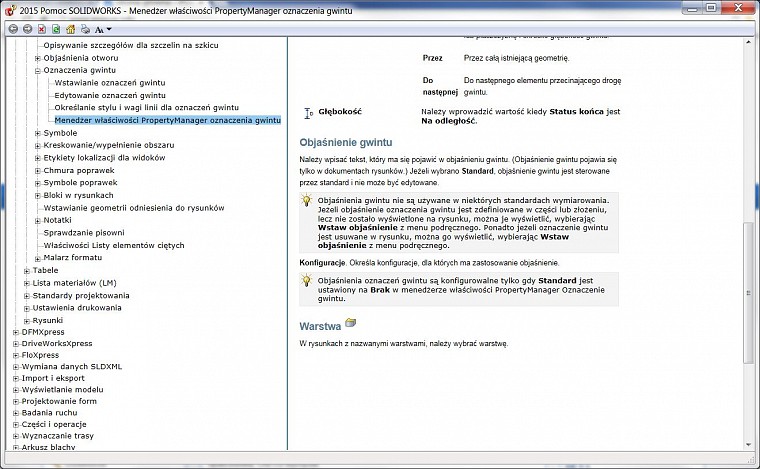The image size is (760, 469).
Task: Click the Forward navigation arrow icon
Action: [28, 29]
